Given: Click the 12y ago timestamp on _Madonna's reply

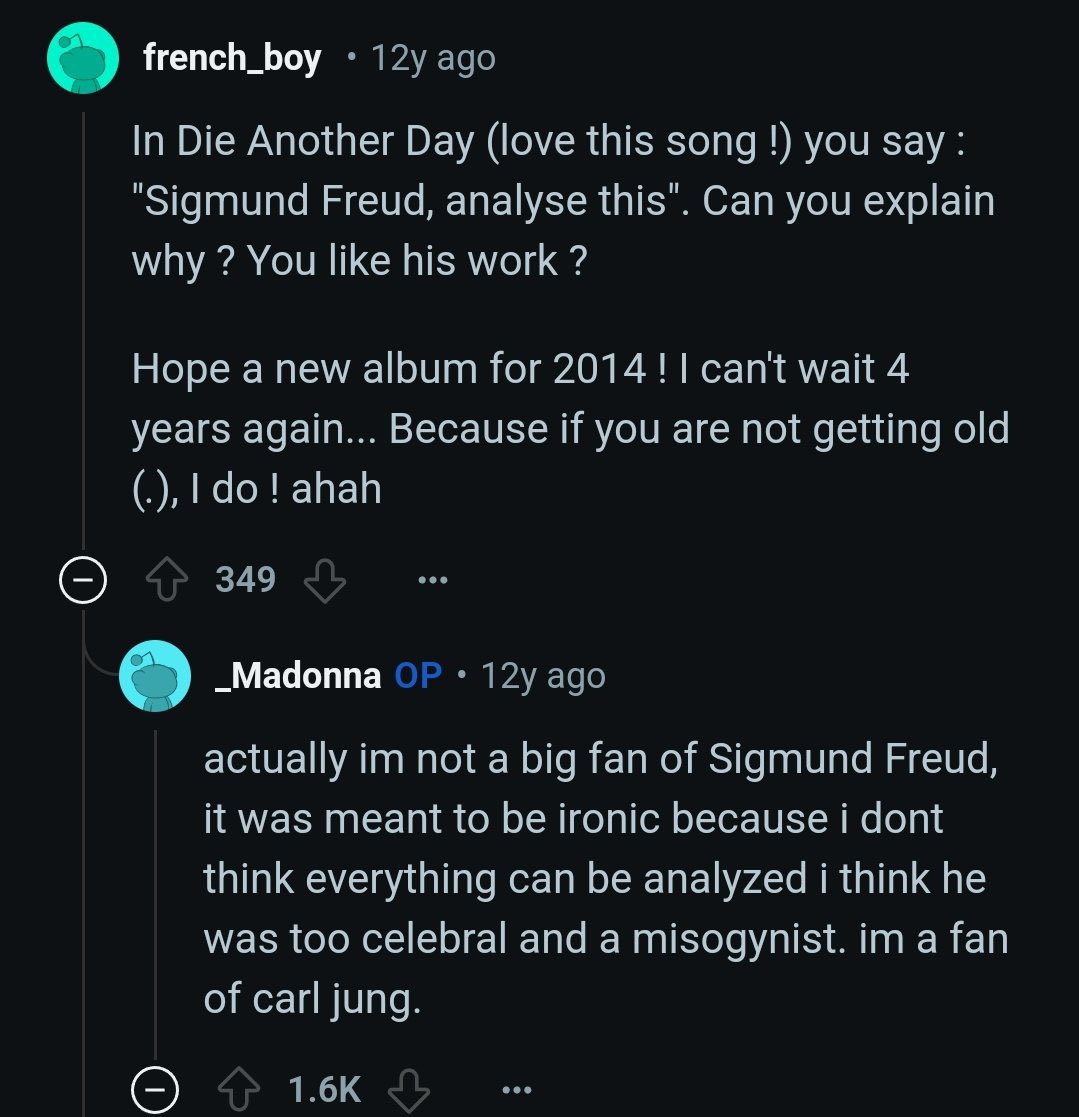Looking at the screenshot, I should coord(543,677).
